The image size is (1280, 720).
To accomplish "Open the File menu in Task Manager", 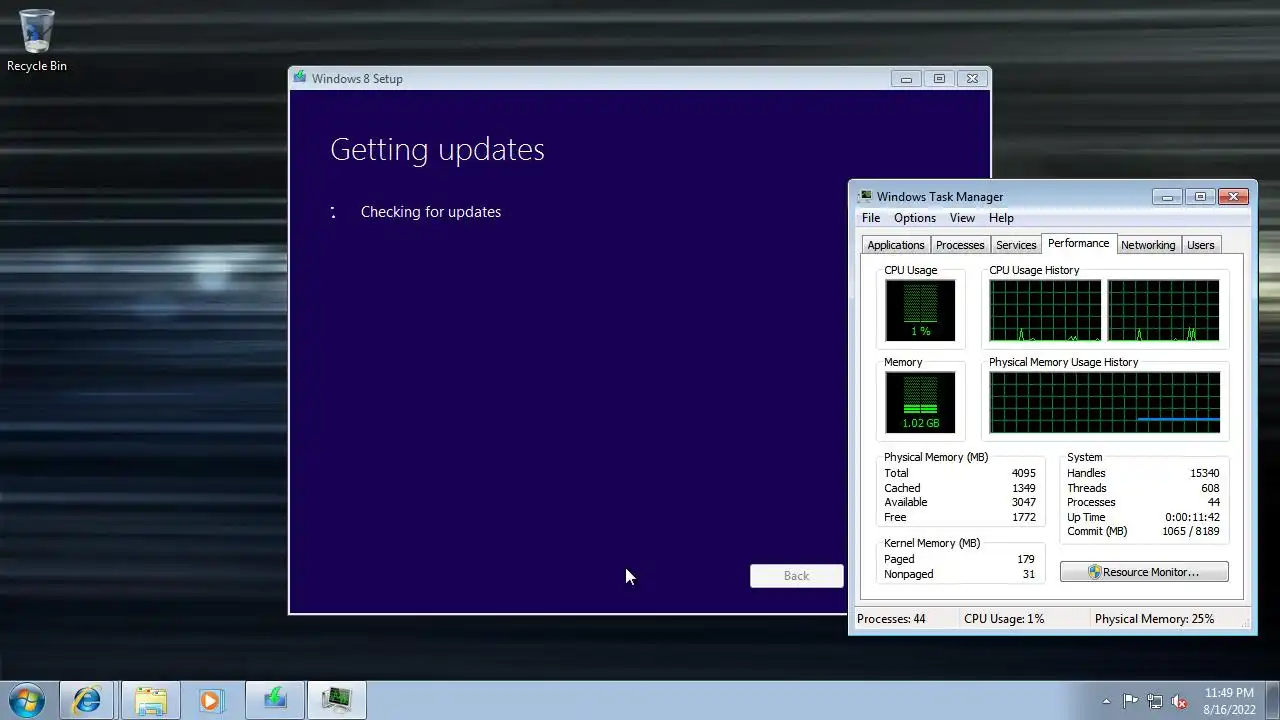I will (871, 218).
